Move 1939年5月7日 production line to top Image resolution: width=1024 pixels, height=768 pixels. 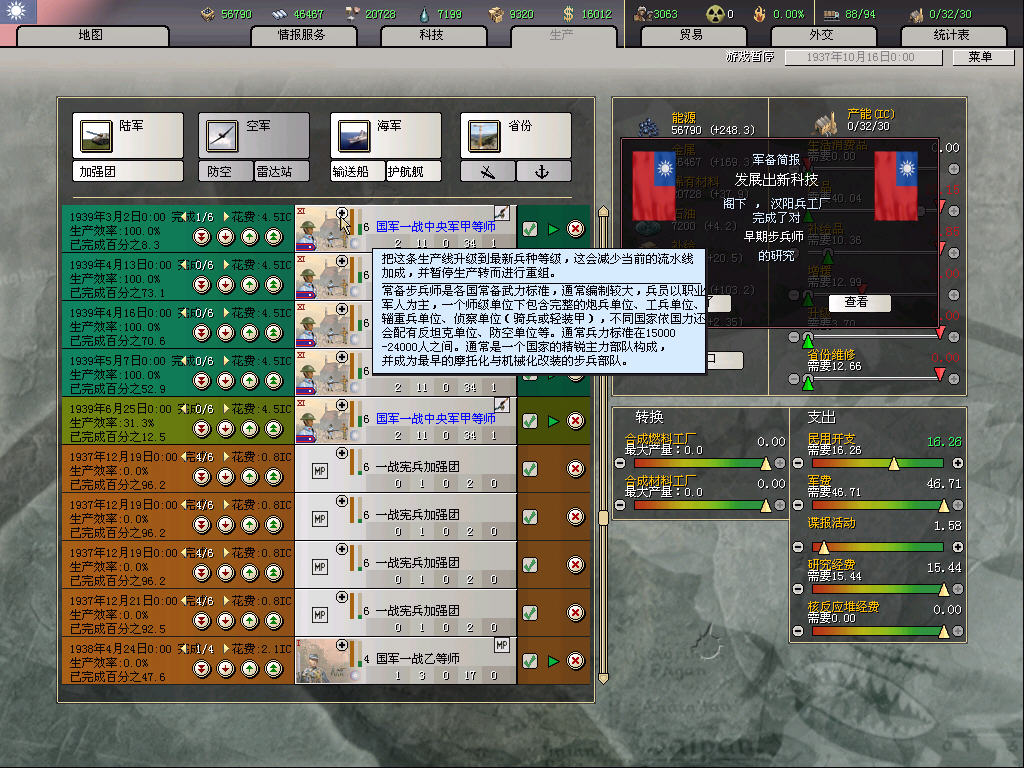coord(274,381)
